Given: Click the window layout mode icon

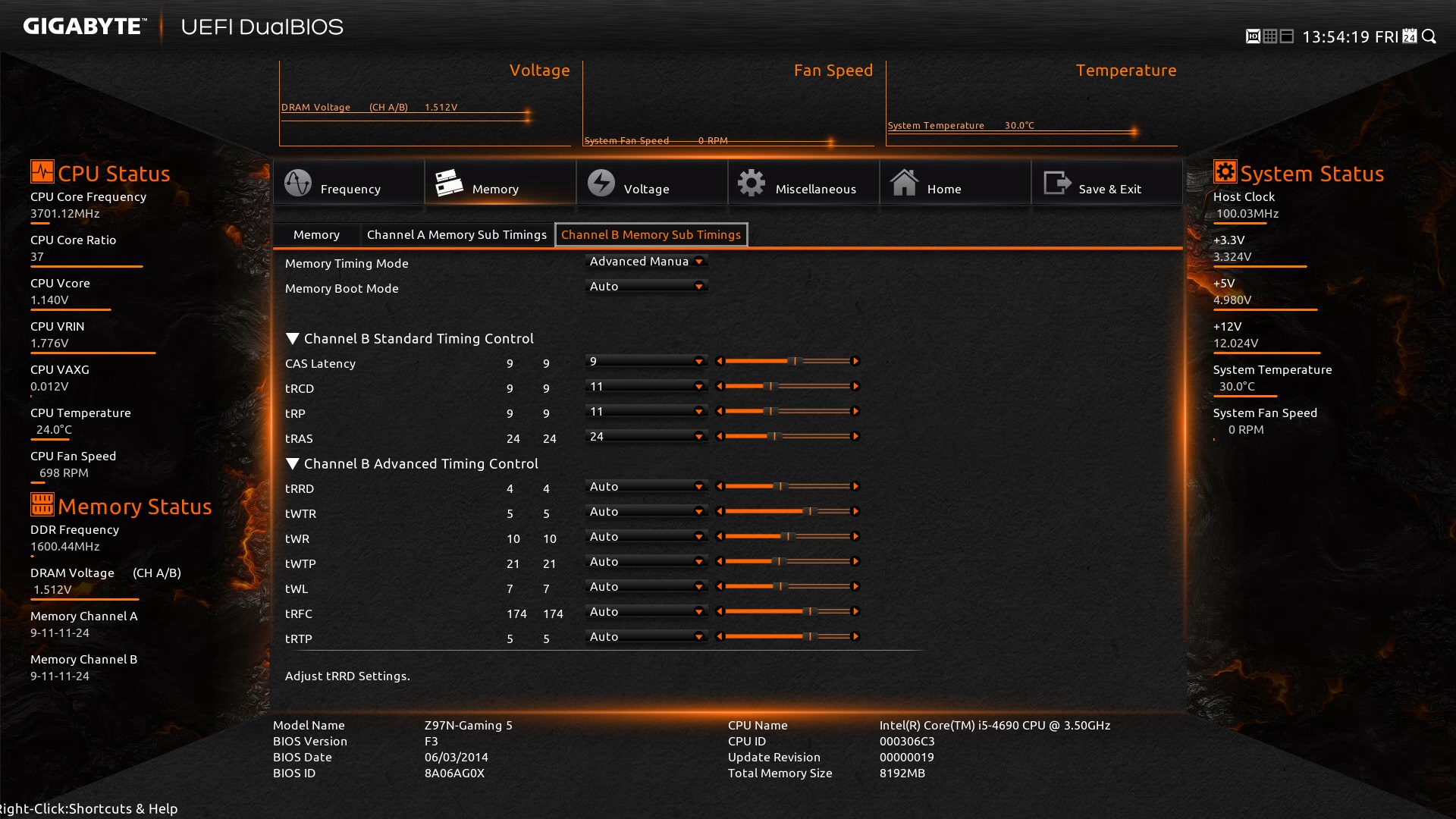Looking at the screenshot, I should pos(1286,36).
